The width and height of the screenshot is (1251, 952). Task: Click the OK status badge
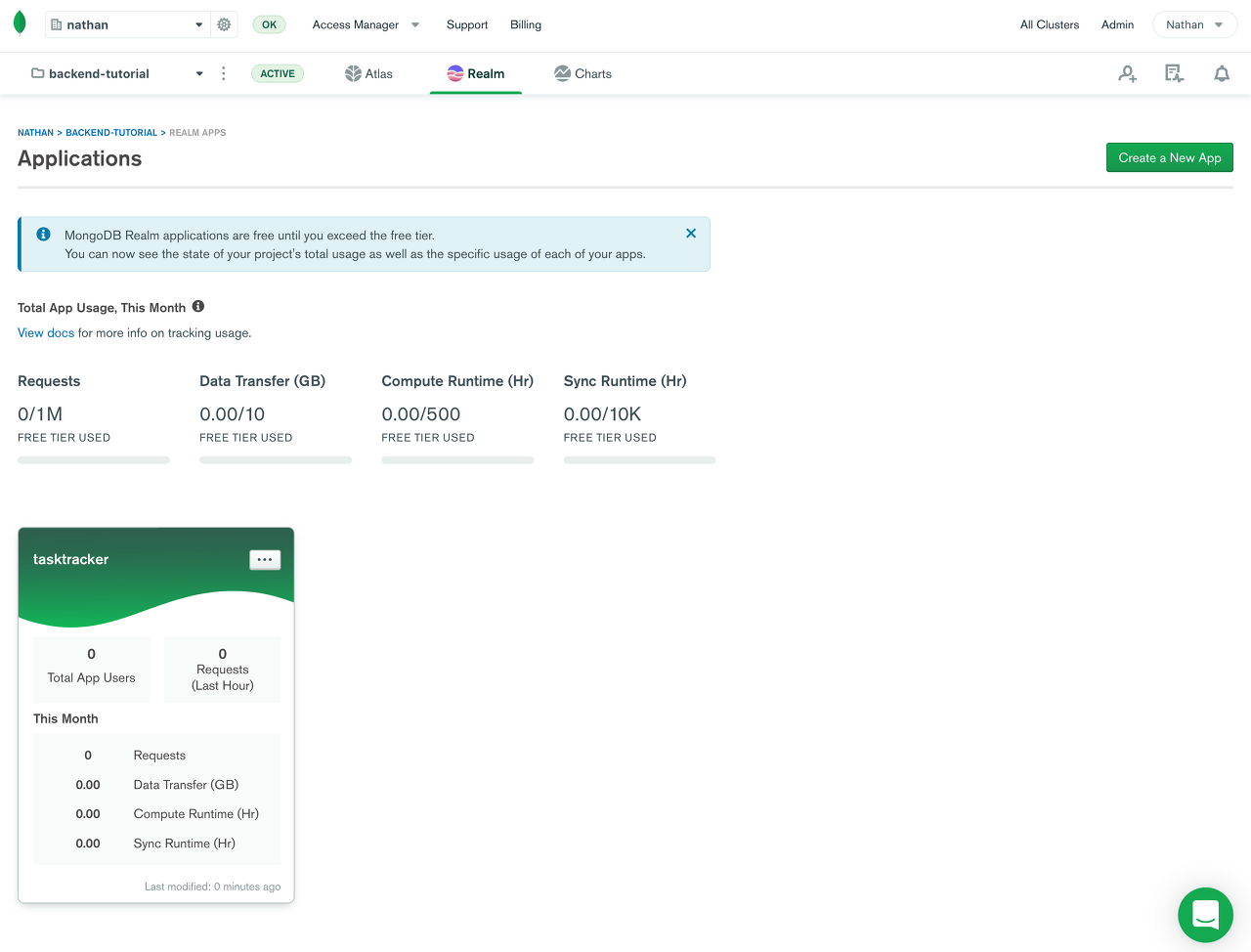(269, 24)
